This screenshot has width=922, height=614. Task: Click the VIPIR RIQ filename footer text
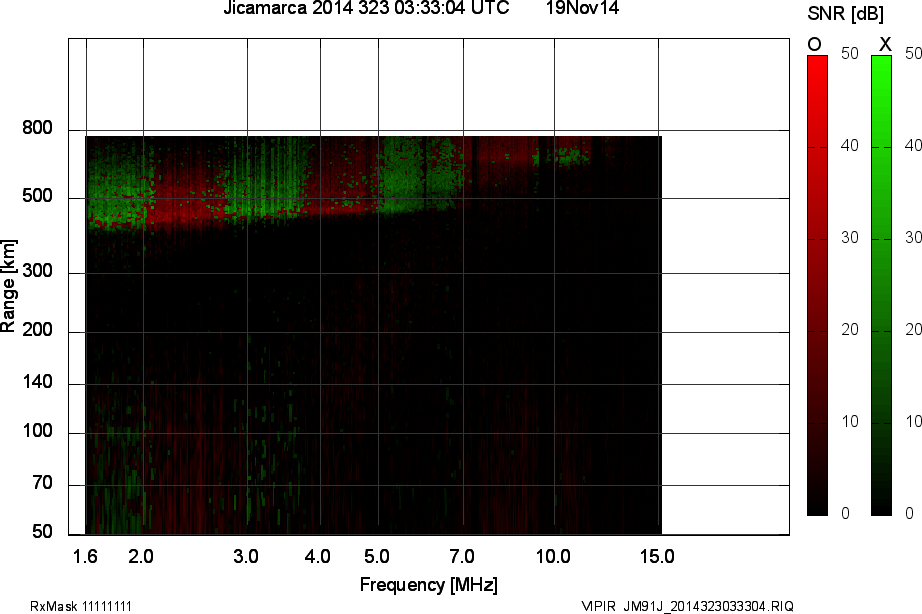tap(687, 606)
